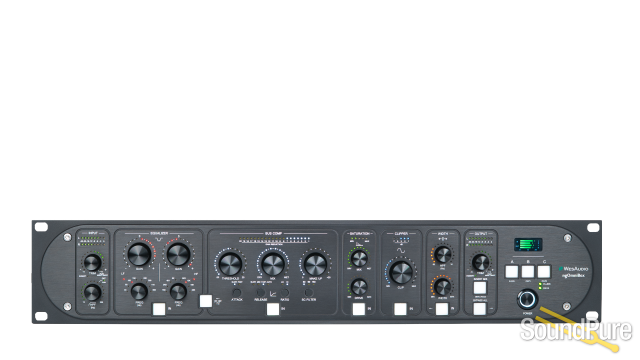Click the sine wave icon in Clipper

pyautogui.click(x=401, y=250)
